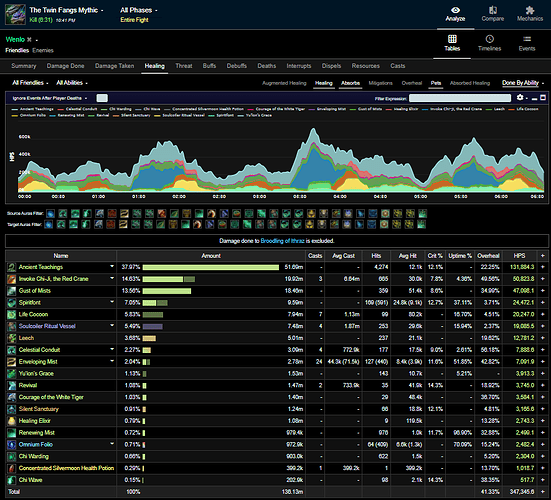Switch to Friendlies view
The width and height of the screenshot is (551, 500).
pos(17,51)
